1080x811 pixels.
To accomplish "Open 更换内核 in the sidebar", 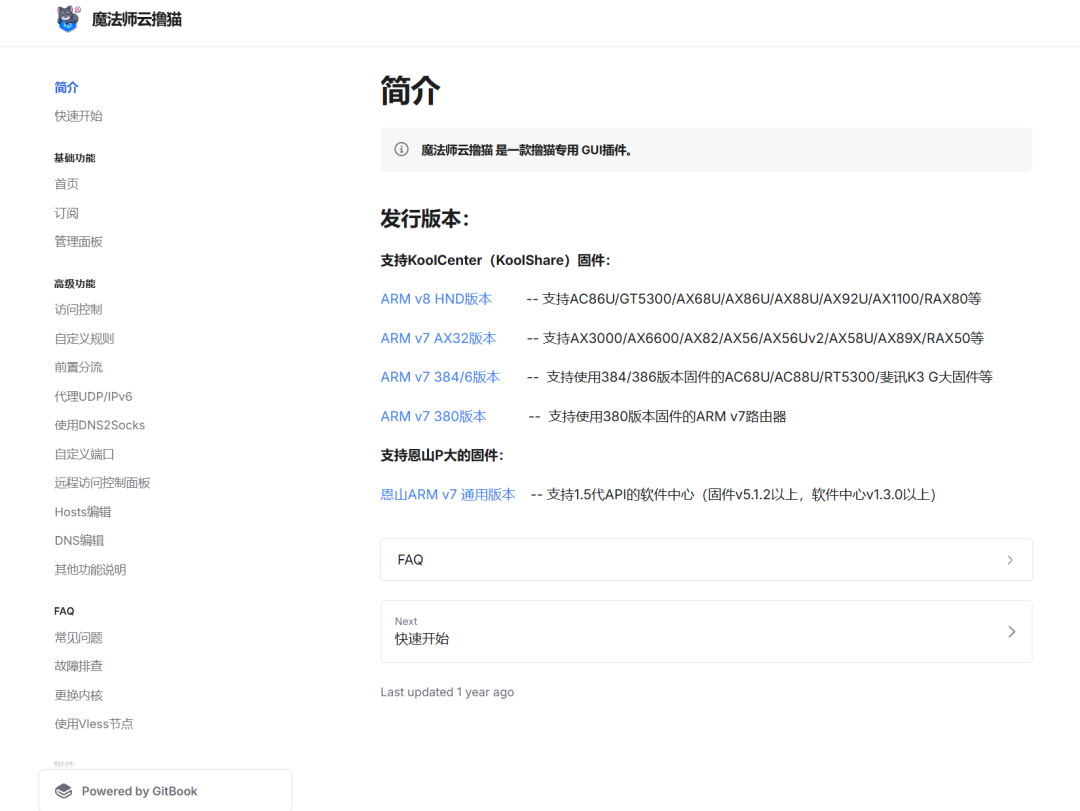I will (x=79, y=695).
